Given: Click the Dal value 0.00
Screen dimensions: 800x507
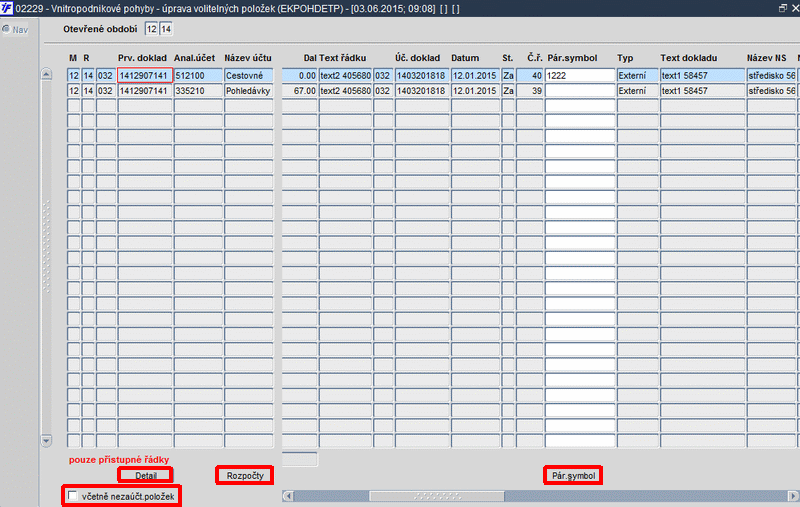Looking at the screenshot, I should click(299, 75).
